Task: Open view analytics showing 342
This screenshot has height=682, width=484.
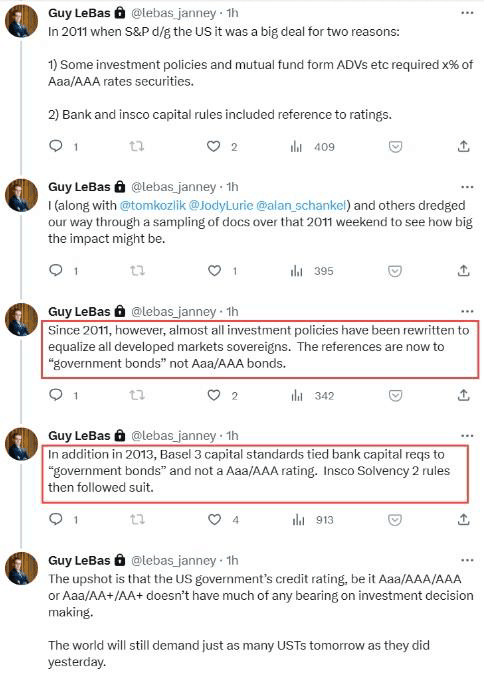Action: (312, 395)
